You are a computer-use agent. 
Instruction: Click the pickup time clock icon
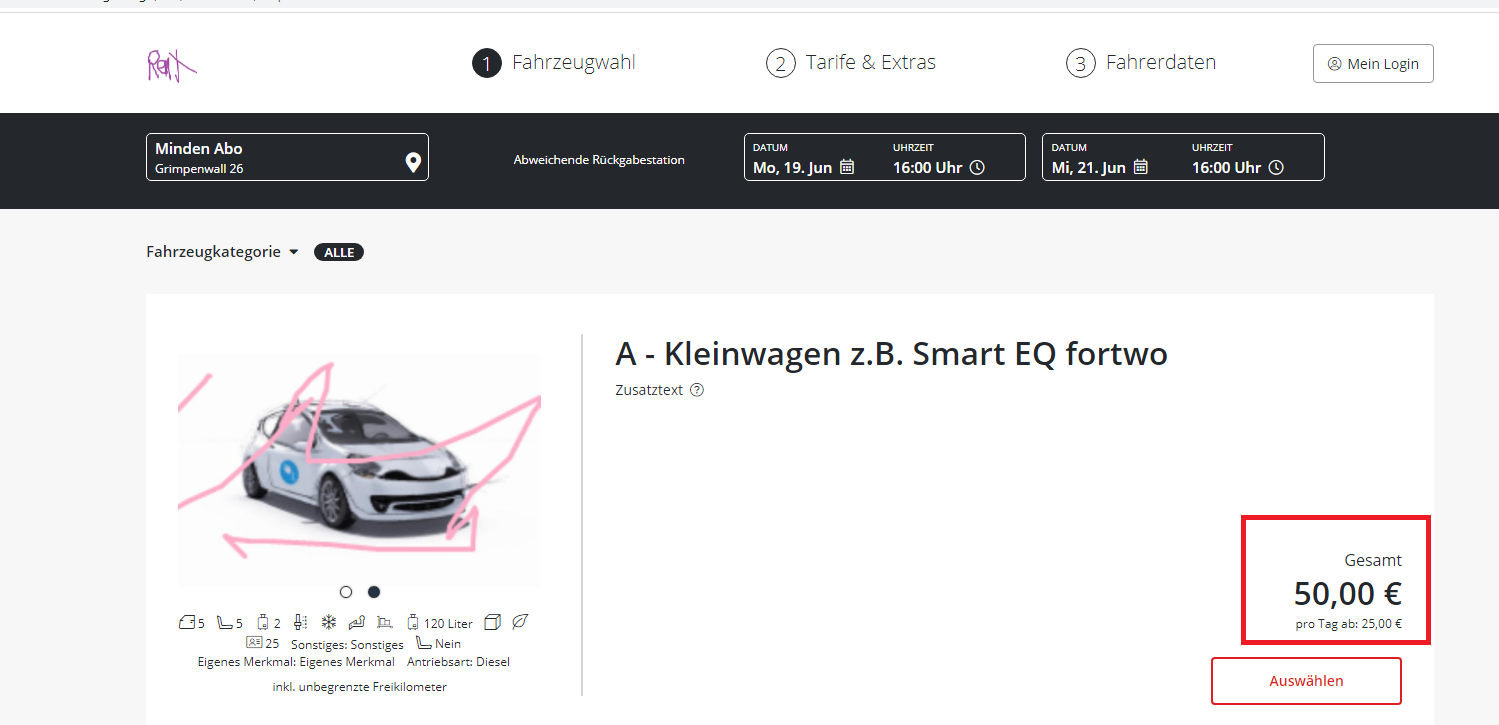pyautogui.click(x=978, y=168)
